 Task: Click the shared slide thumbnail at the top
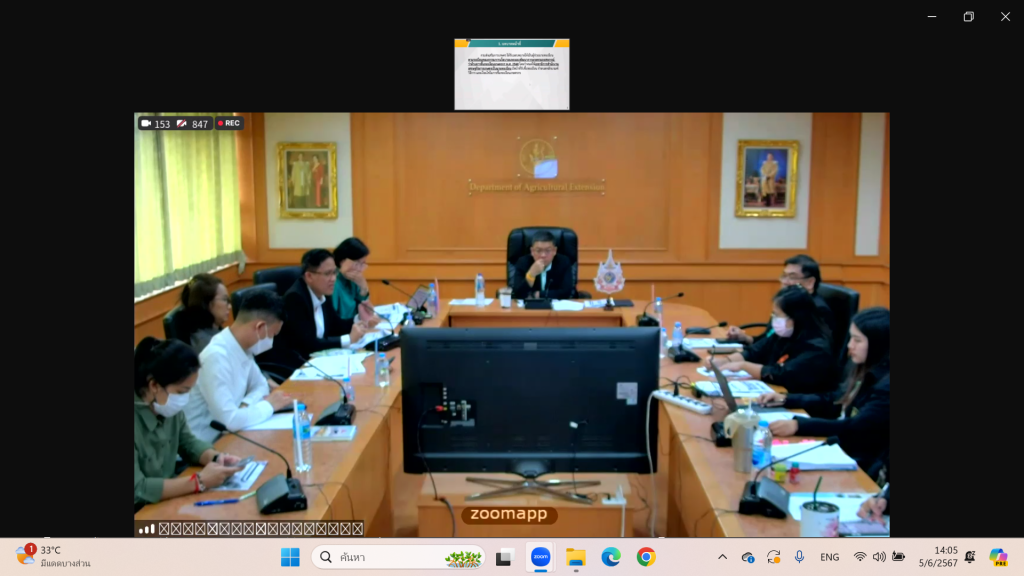[x=511, y=74]
